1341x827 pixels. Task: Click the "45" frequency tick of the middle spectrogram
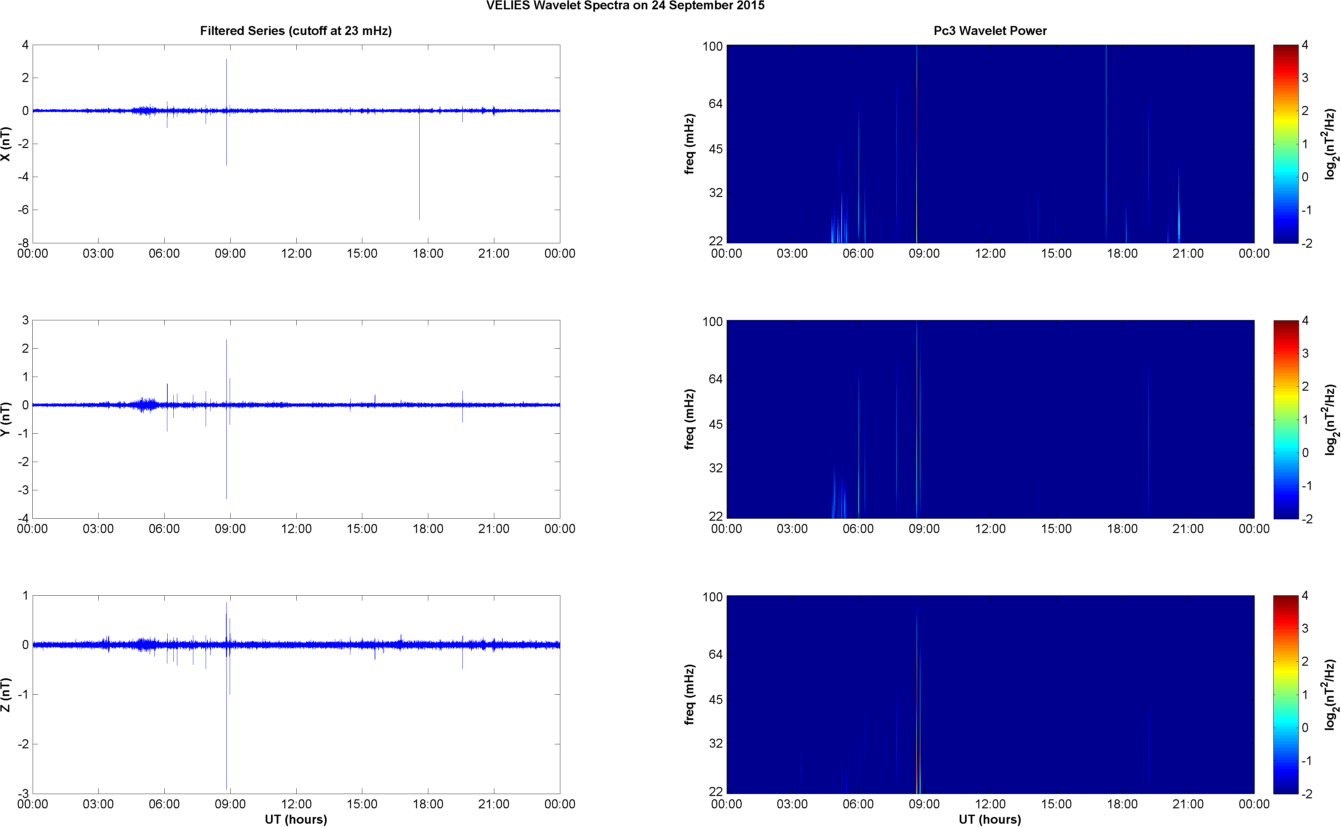click(714, 425)
